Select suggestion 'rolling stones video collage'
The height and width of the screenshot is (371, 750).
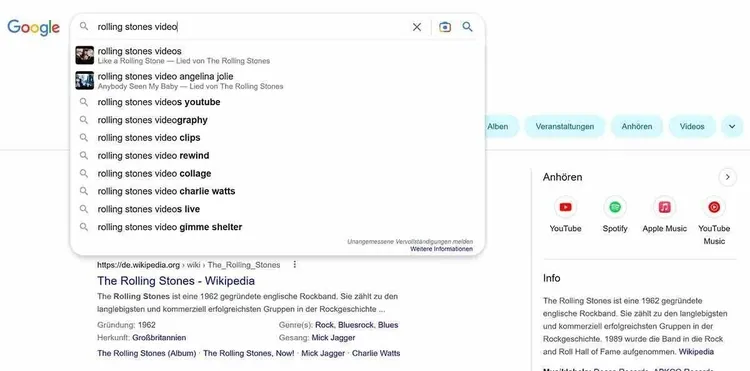[x=277, y=174]
